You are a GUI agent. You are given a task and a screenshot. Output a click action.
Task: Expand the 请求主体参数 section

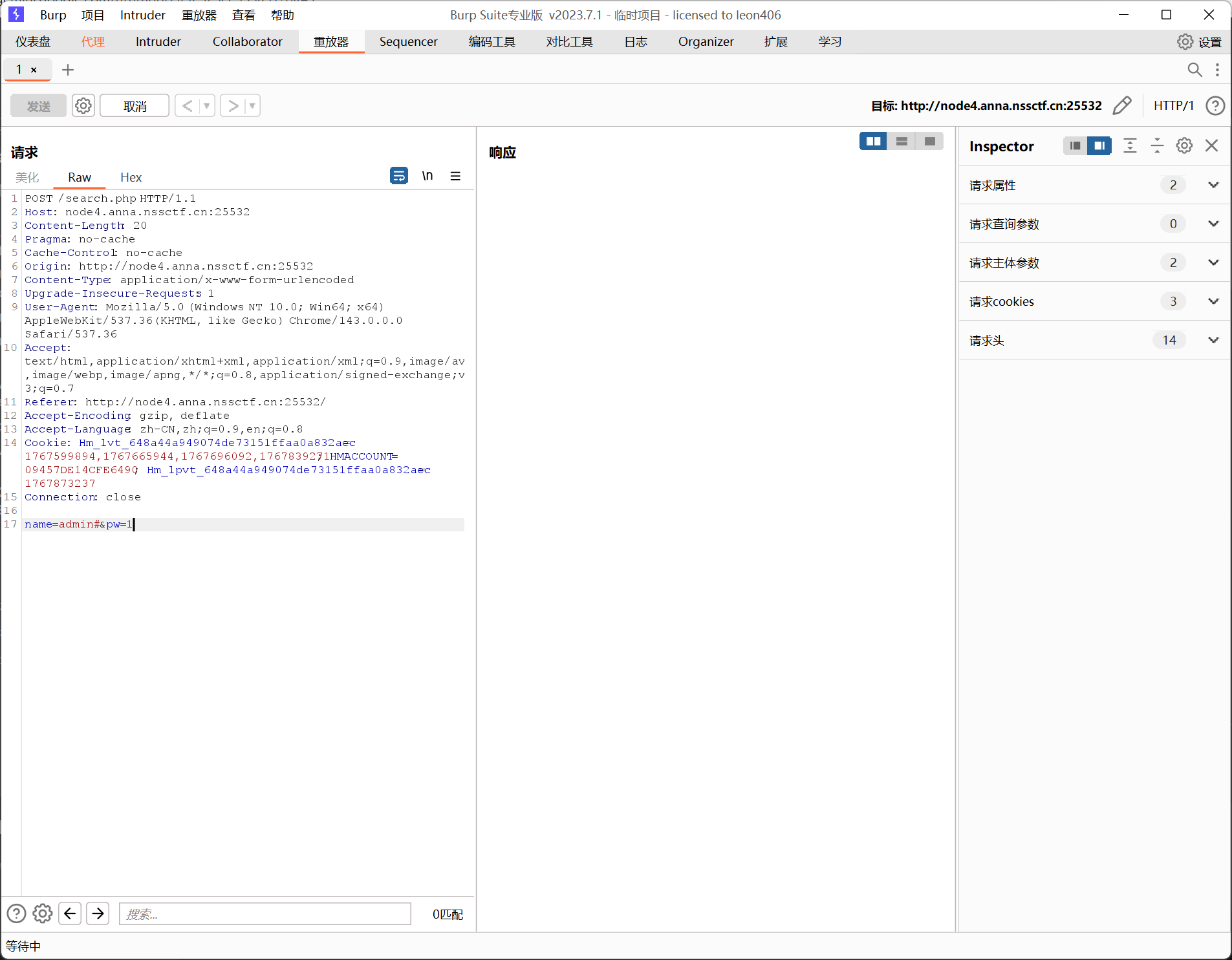1213,262
